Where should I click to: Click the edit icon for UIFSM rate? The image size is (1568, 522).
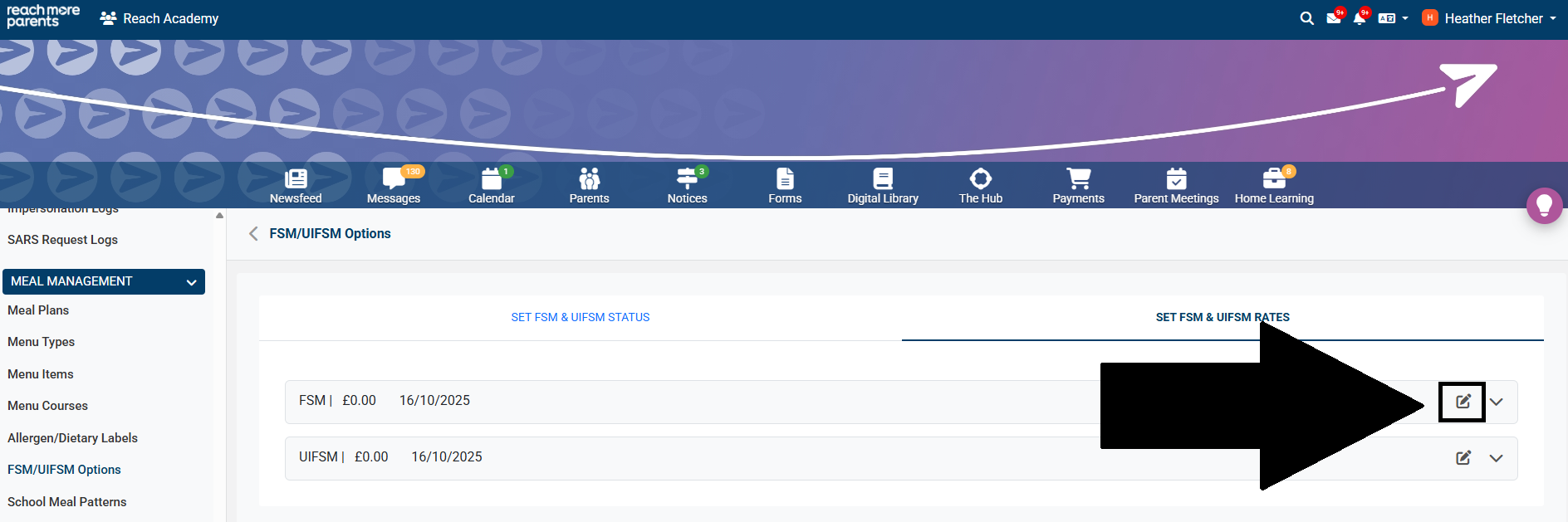[1463, 458]
